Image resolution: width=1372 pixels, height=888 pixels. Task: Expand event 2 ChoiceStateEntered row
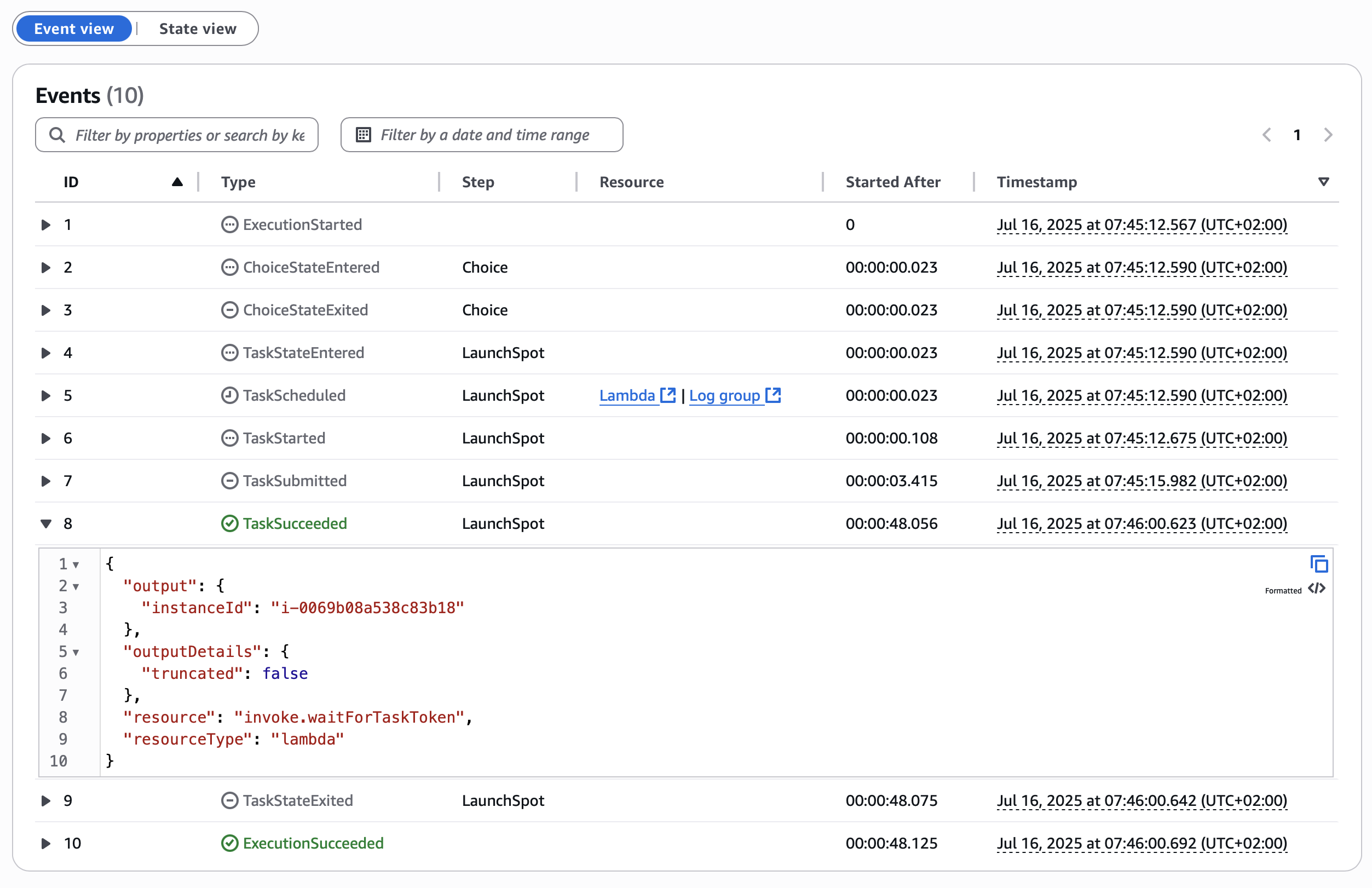(x=45, y=268)
